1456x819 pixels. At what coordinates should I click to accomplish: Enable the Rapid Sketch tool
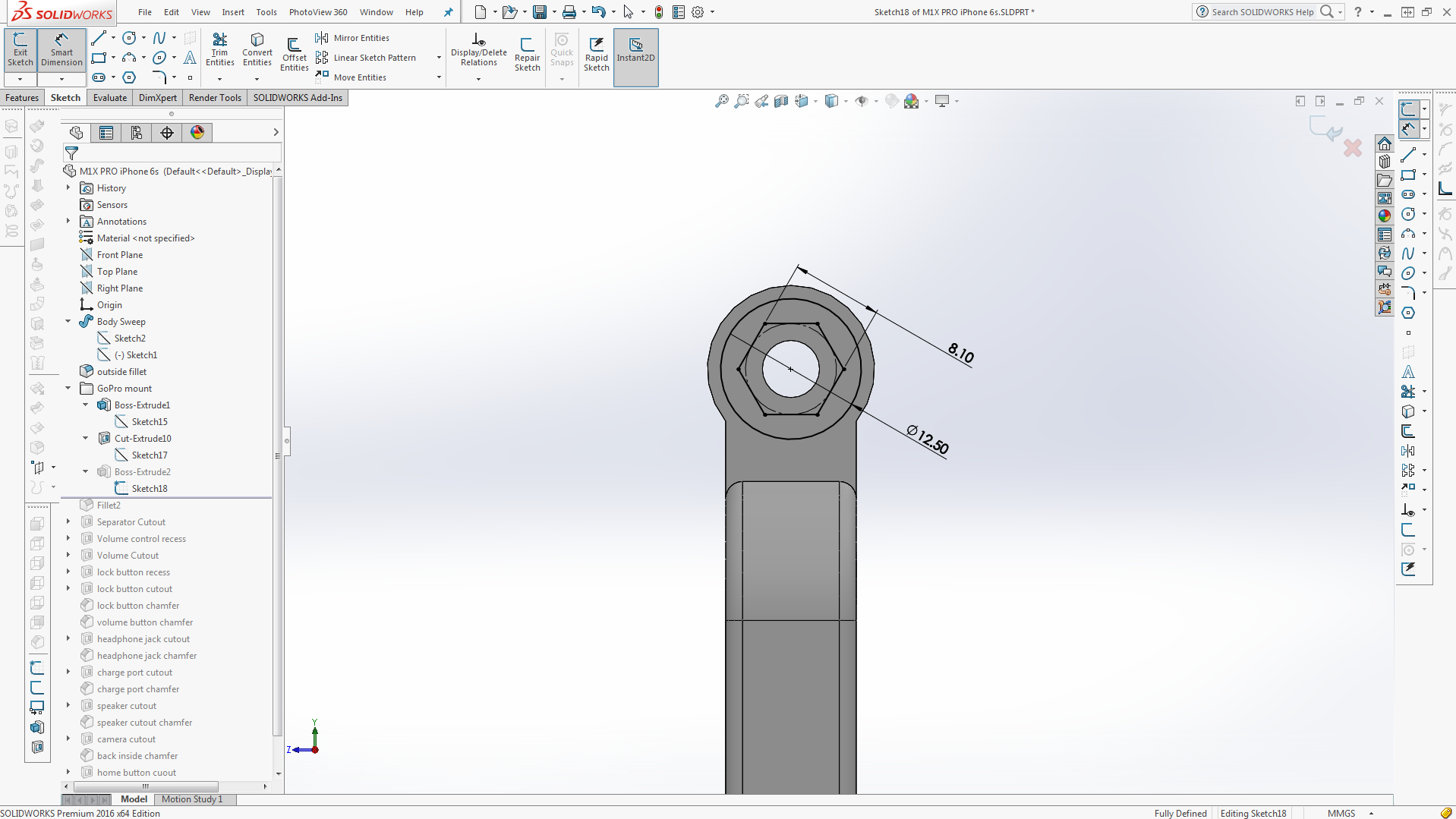click(x=596, y=55)
